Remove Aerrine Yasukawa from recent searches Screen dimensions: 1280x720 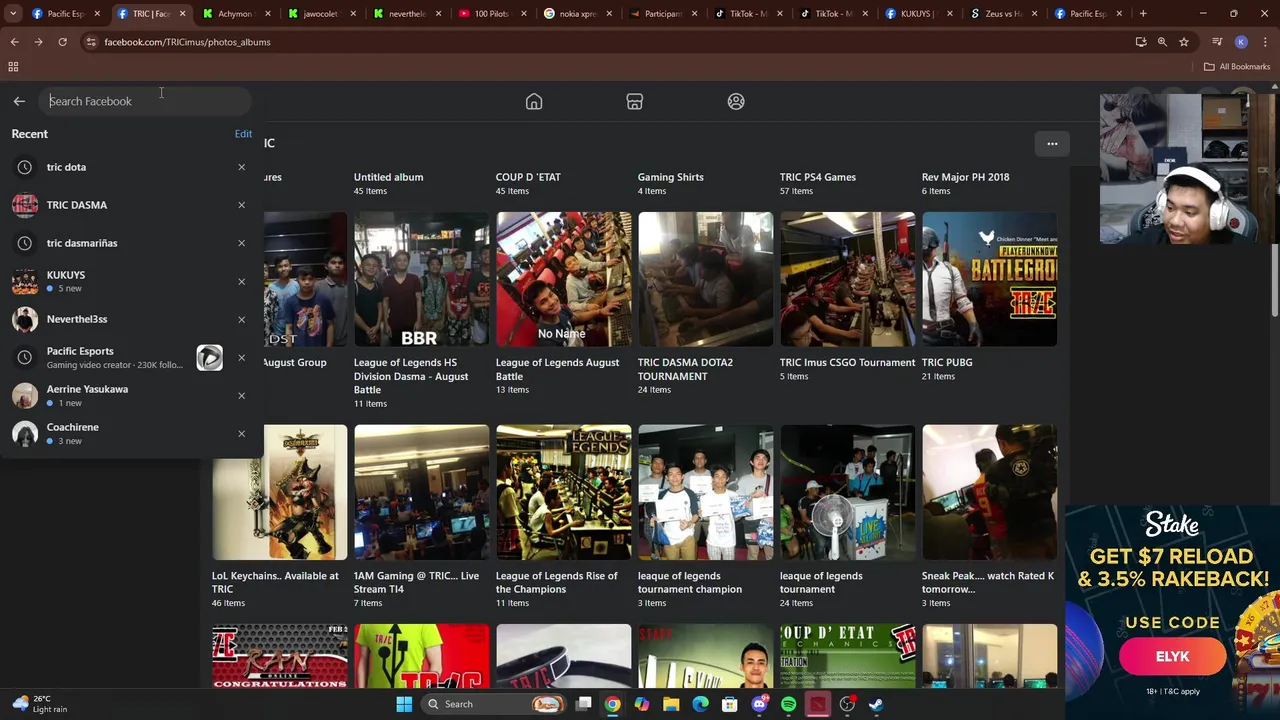[241, 395]
